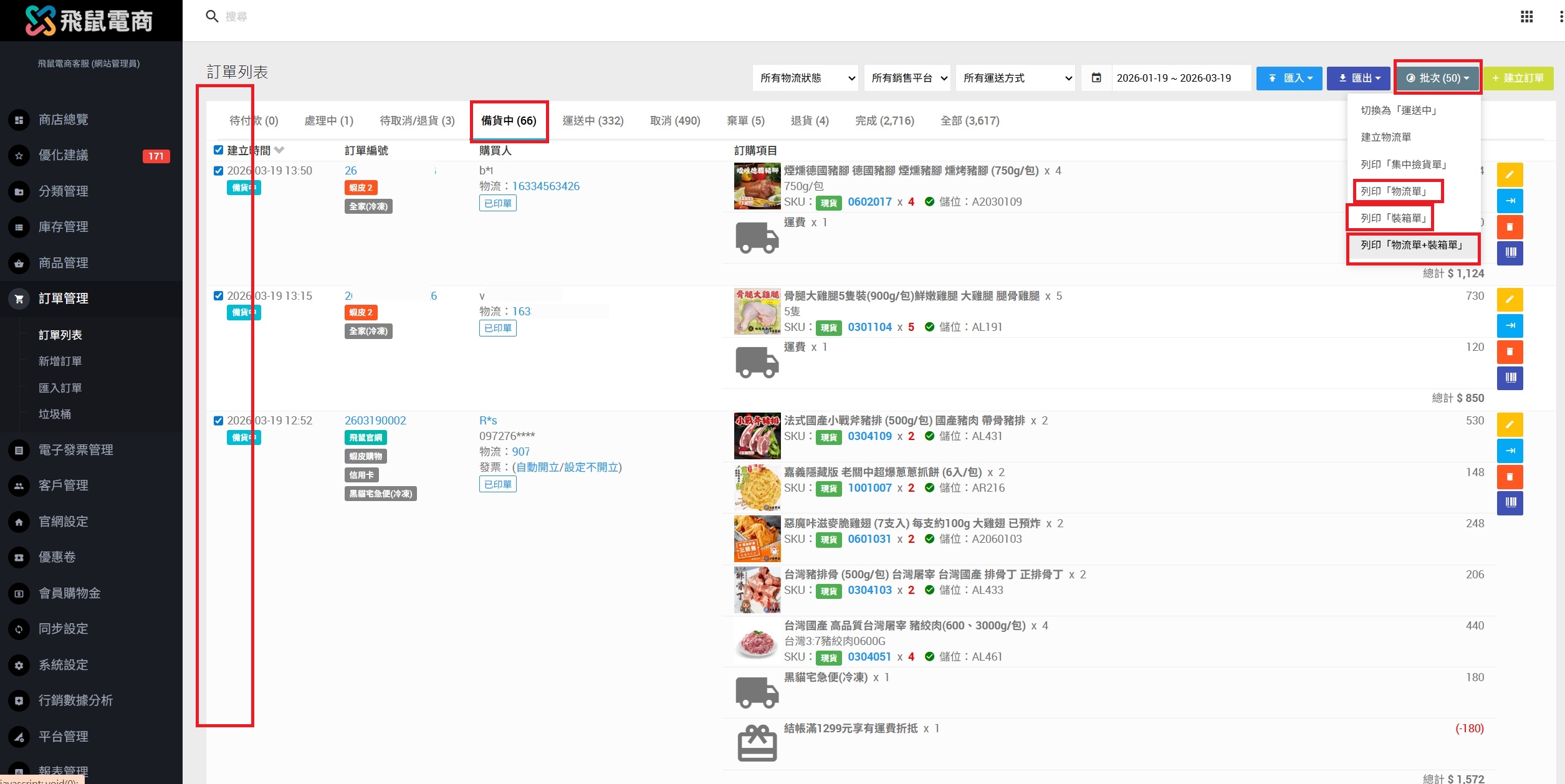The width and height of the screenshot is (1565, 784).
Task: Click the purple barcode icon for the third order
Action: (1509, 502)
